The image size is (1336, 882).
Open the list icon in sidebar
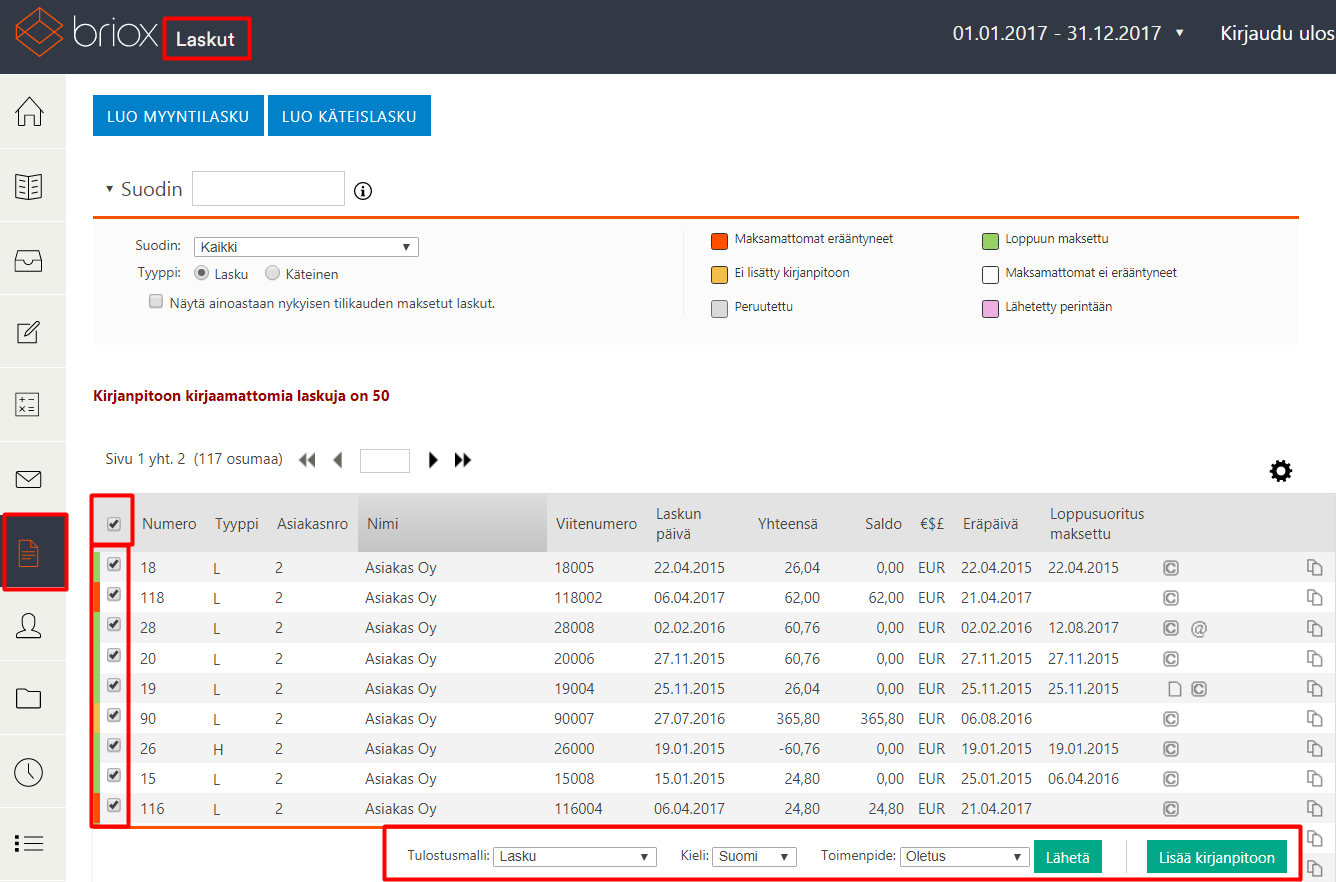click(29, 843)
